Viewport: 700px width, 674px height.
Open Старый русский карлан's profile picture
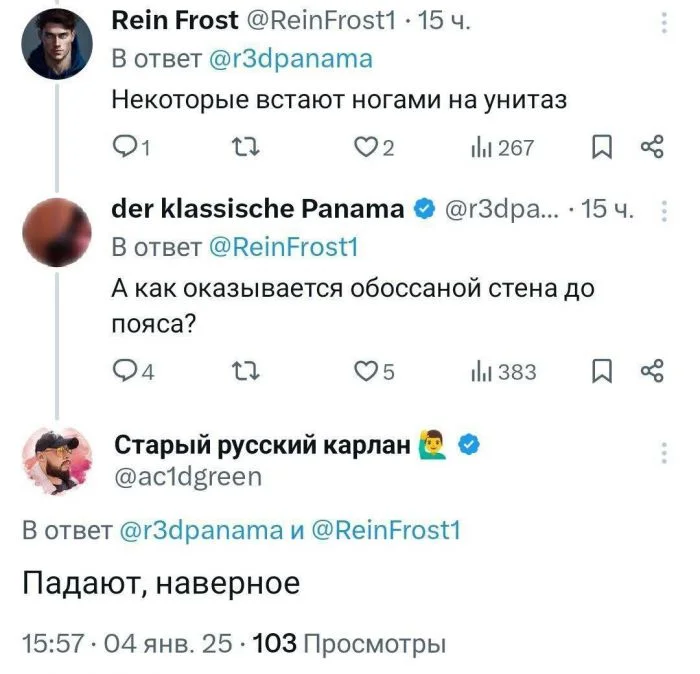57,461
